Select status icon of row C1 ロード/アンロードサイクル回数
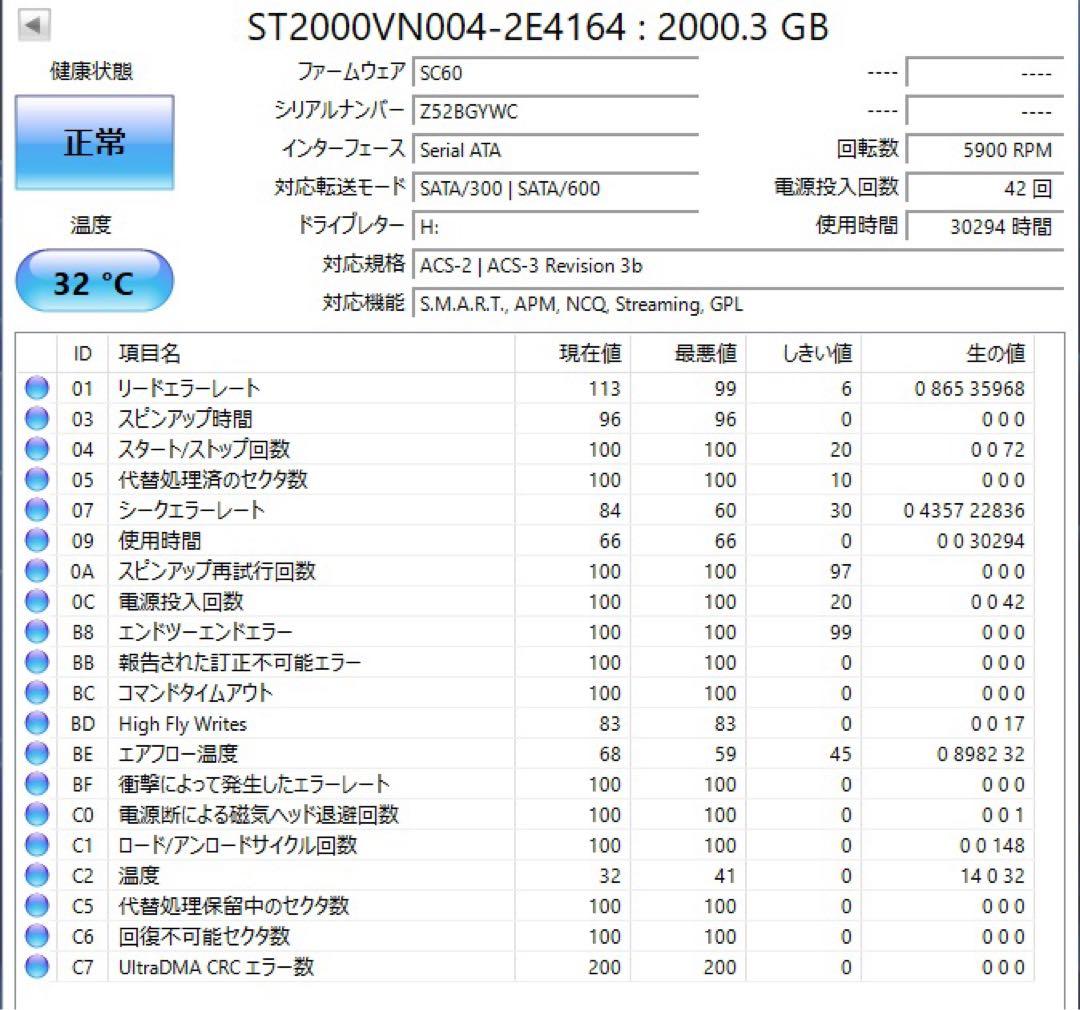This screenshot has height=1010, width=1080. [37, 845]
